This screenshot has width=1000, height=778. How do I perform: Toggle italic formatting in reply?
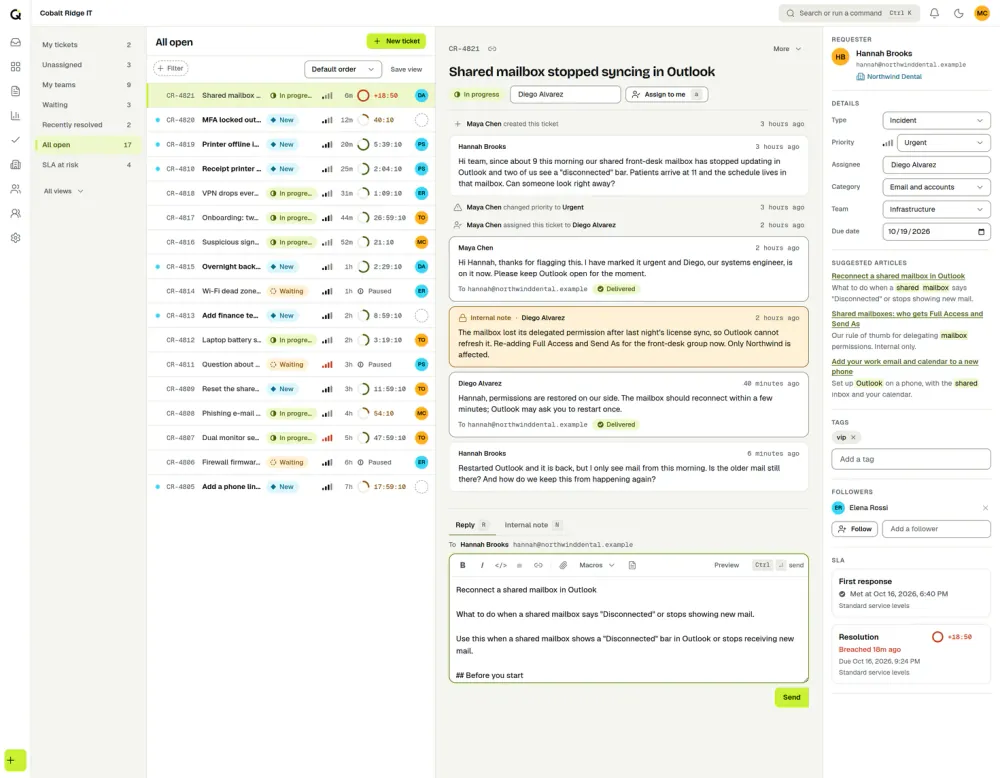(482, 565)
